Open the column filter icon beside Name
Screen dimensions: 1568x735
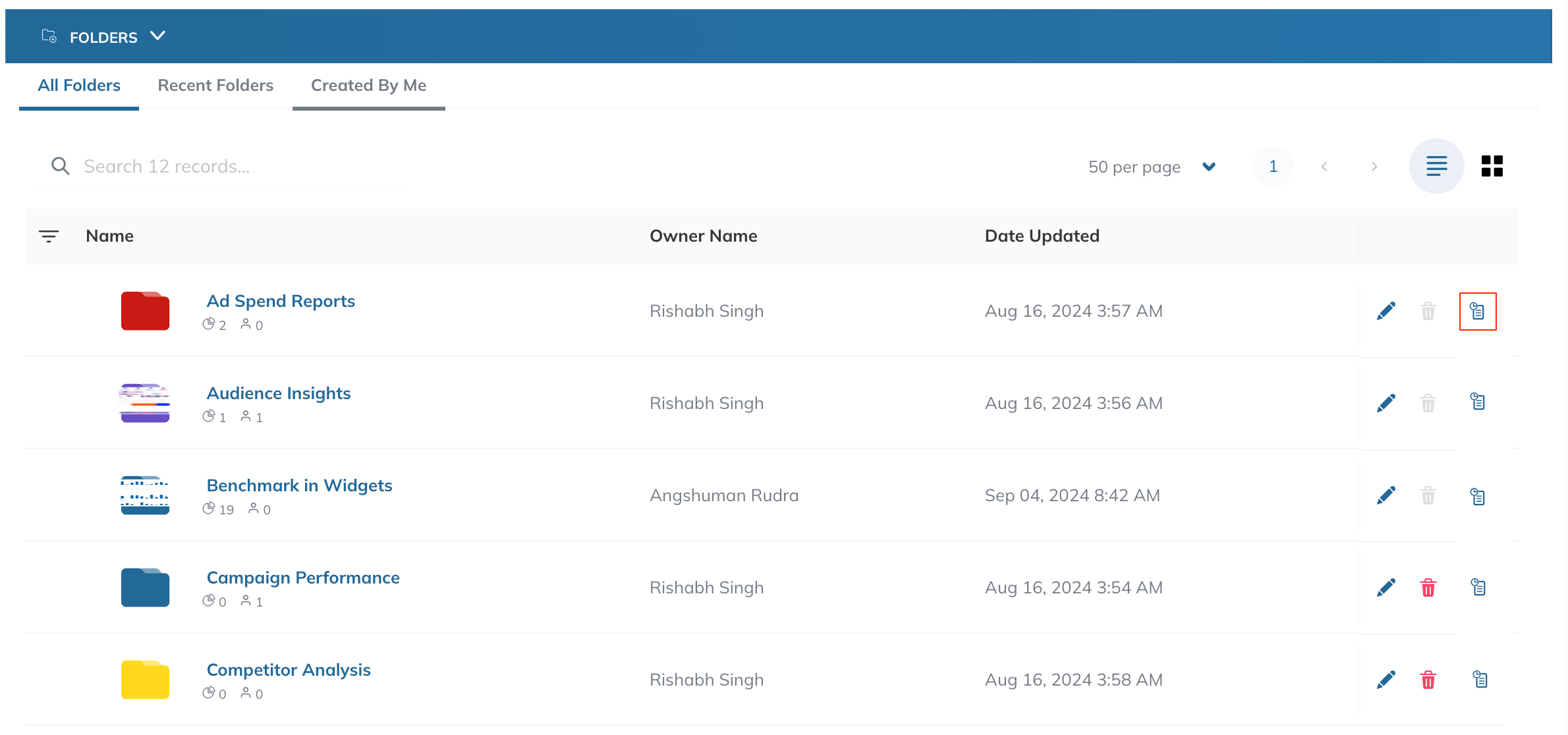[49, 236]
